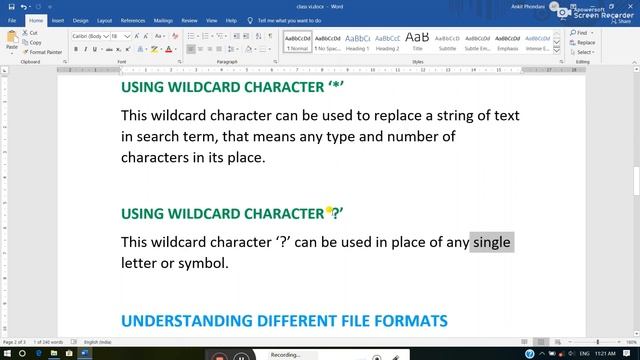Show paragraph marks (pilcrow)
The image size is (640, 360).
click(270, 36)
